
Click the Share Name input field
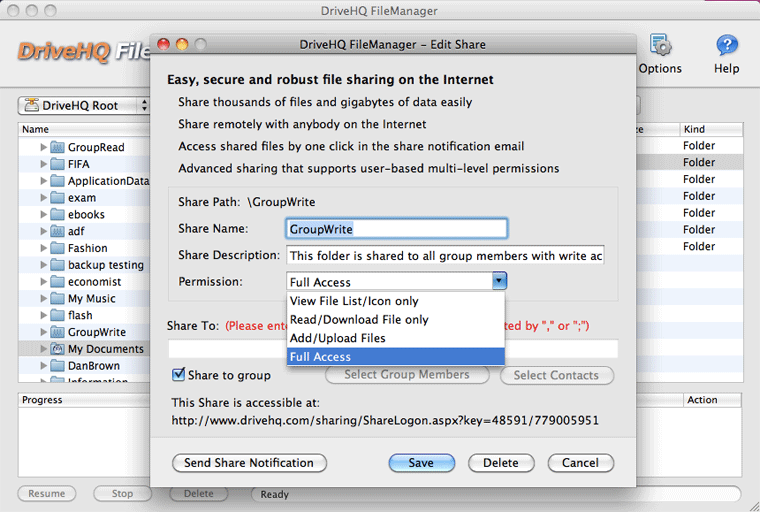396,228
